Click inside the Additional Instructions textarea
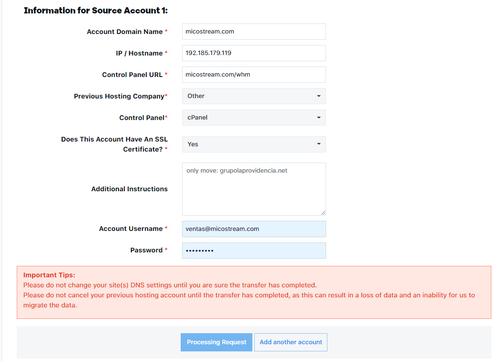This screenshot has width=500, height=361. click(x=254, y=189)
